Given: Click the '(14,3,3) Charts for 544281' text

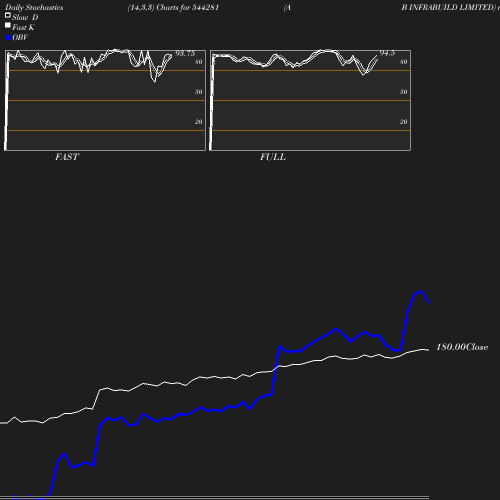Looking at the screenshot, I should 173,7.
